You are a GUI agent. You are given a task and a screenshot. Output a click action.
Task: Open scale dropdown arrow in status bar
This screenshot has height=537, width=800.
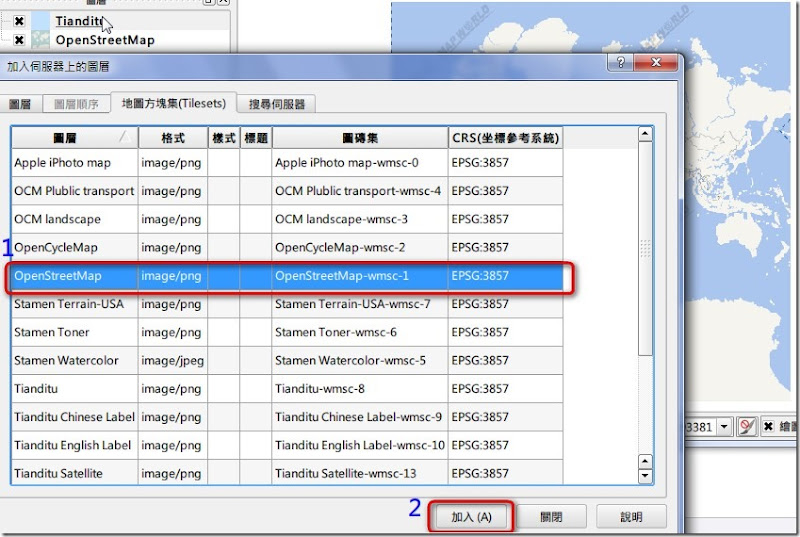tap(724, 426)
